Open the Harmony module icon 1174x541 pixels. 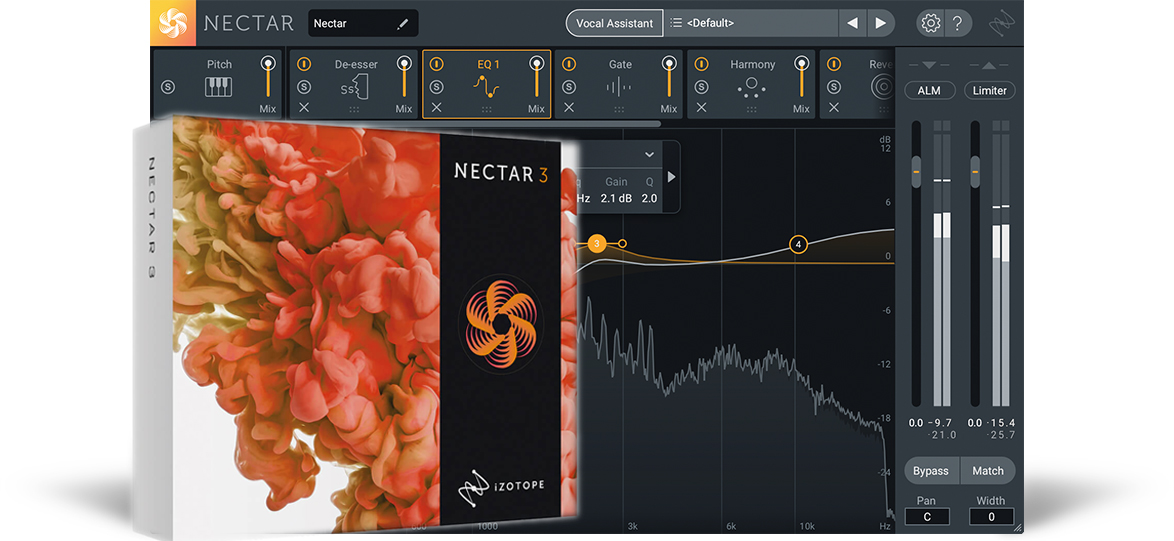(751, 88)
